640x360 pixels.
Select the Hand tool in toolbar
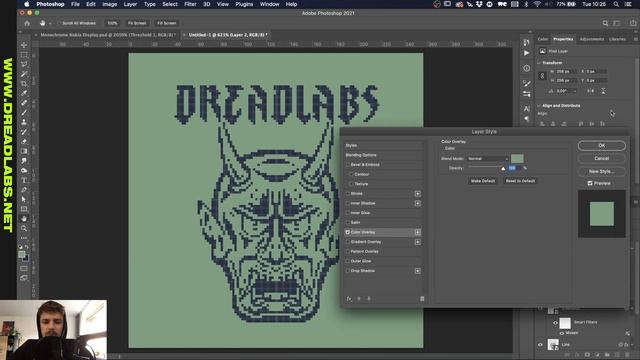tap(24, 219)
